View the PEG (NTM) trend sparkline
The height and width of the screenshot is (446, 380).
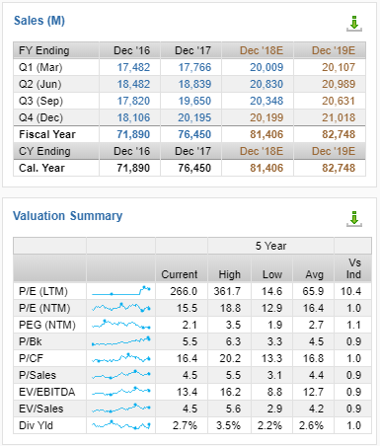tap(121, 324)
